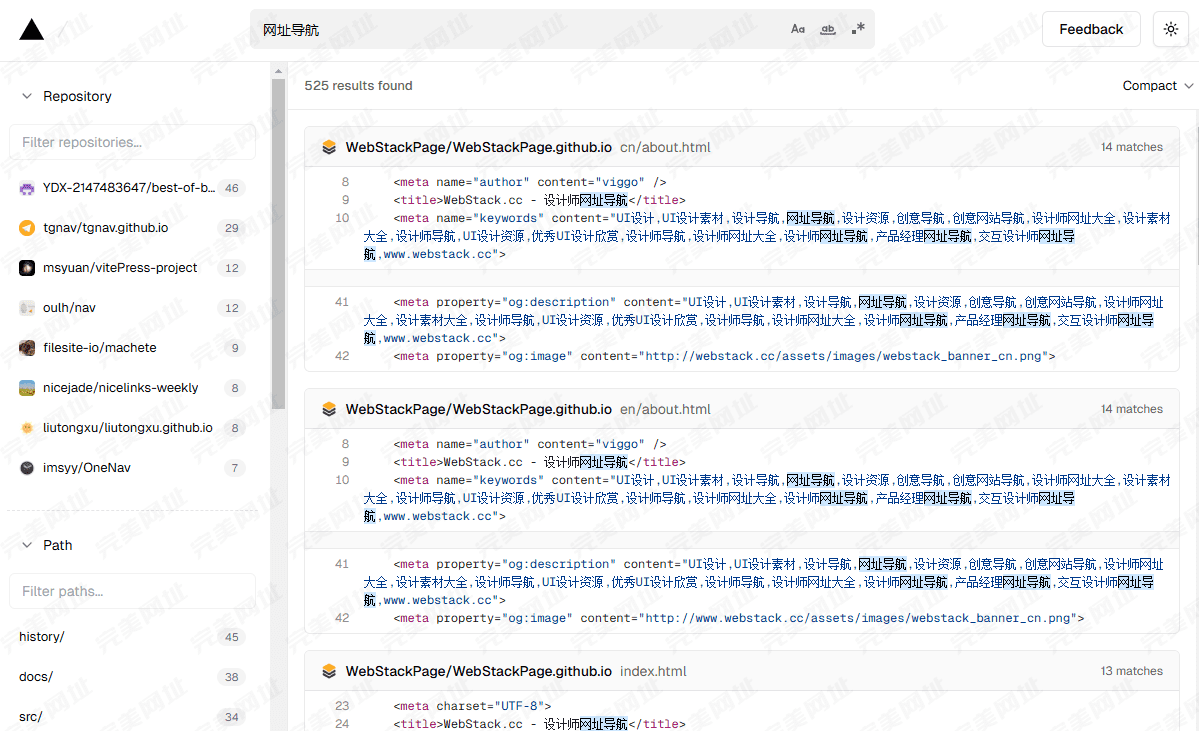
Task: Click the oulh avatar icon
Action: tap(27, 307)
